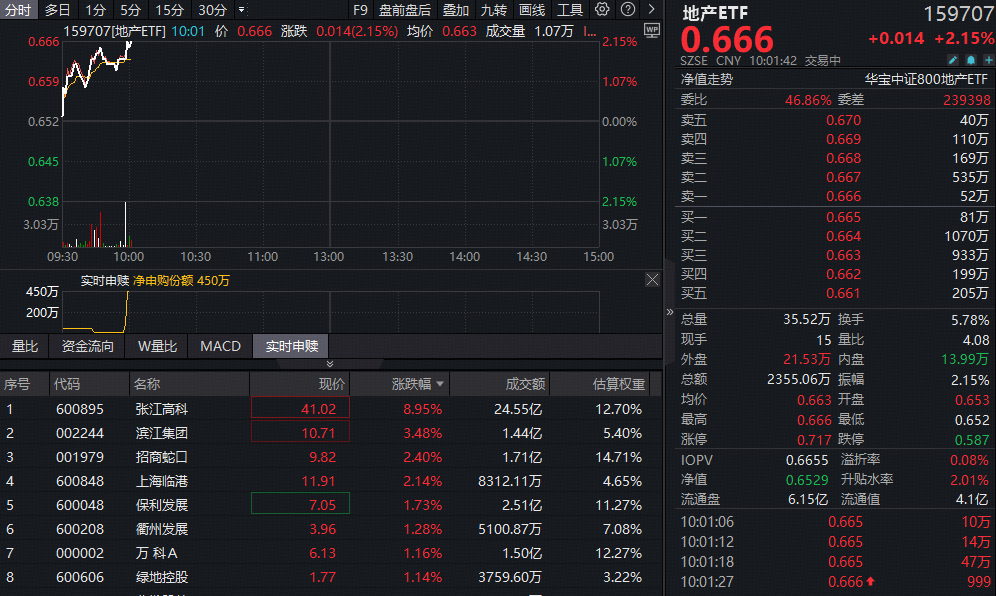The height and width of the screenshot is (596, 996).
Task: Set a price alert via the bell icon
Action: [970, 60]
